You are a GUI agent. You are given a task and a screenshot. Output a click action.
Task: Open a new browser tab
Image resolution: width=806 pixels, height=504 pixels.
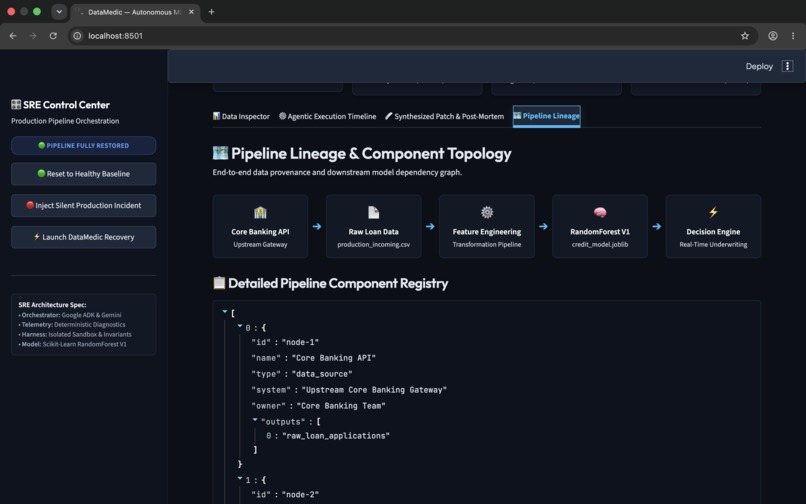(211, 12)
